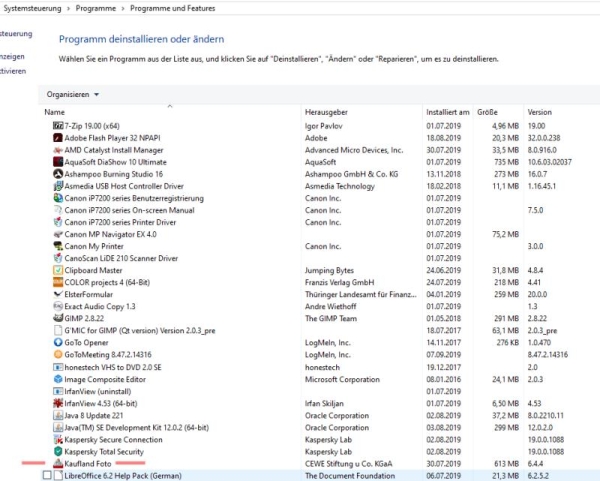Sort by the Größe column header
Image resolution: width=600 pixels, height=481 pixels.
[488, 112]
